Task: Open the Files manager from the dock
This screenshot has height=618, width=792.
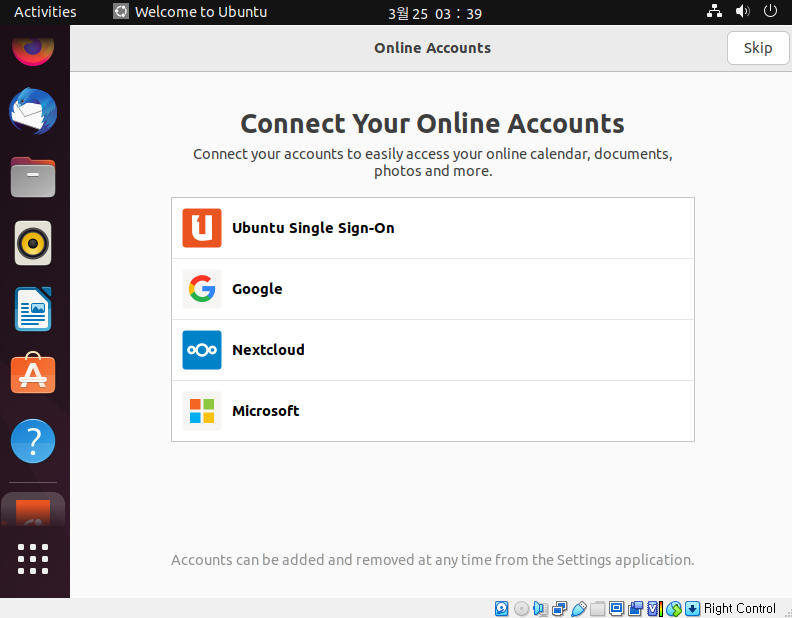Action: click(33, 177)
